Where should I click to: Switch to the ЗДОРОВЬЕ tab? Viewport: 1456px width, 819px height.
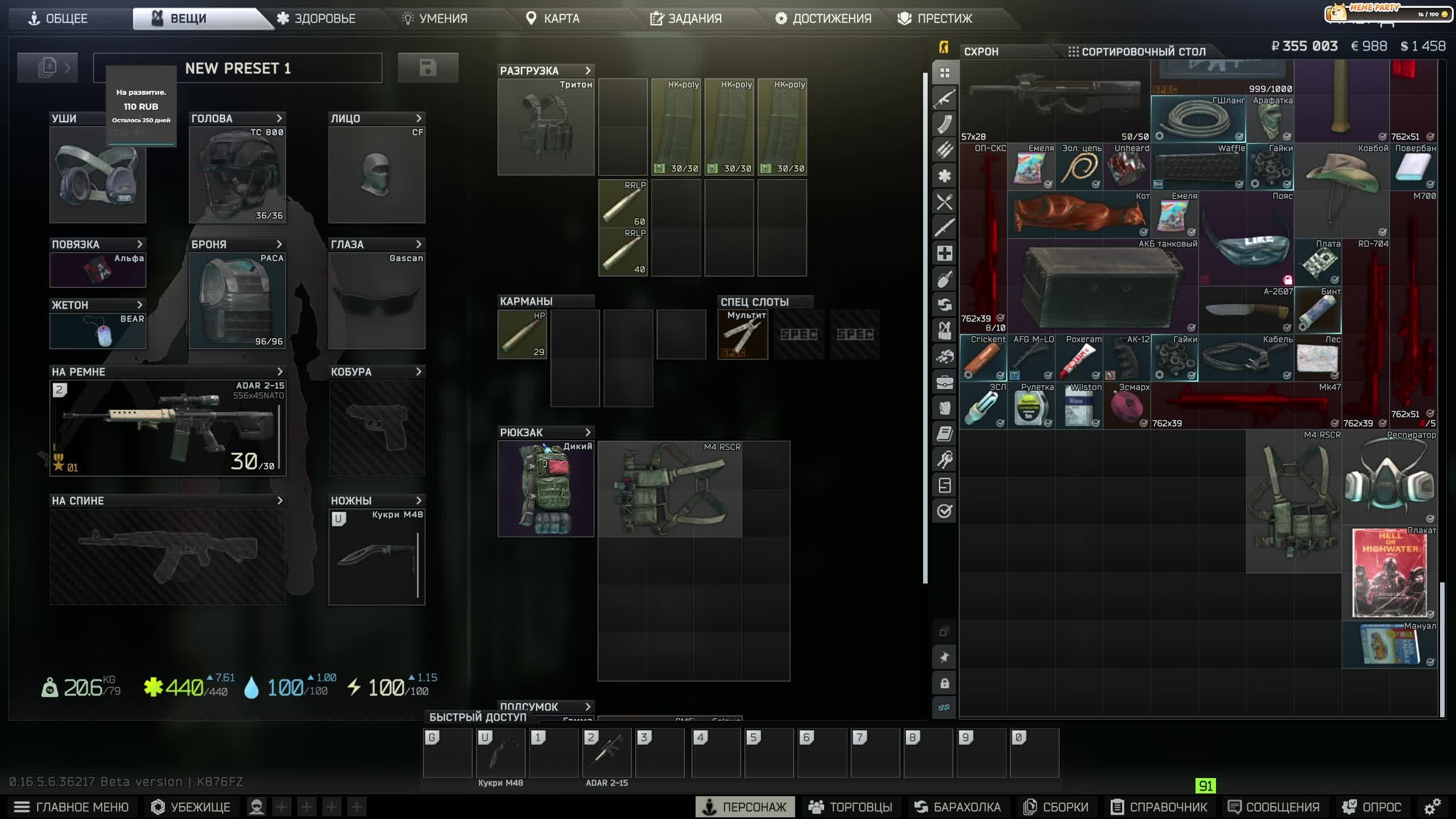pos(316,18)
